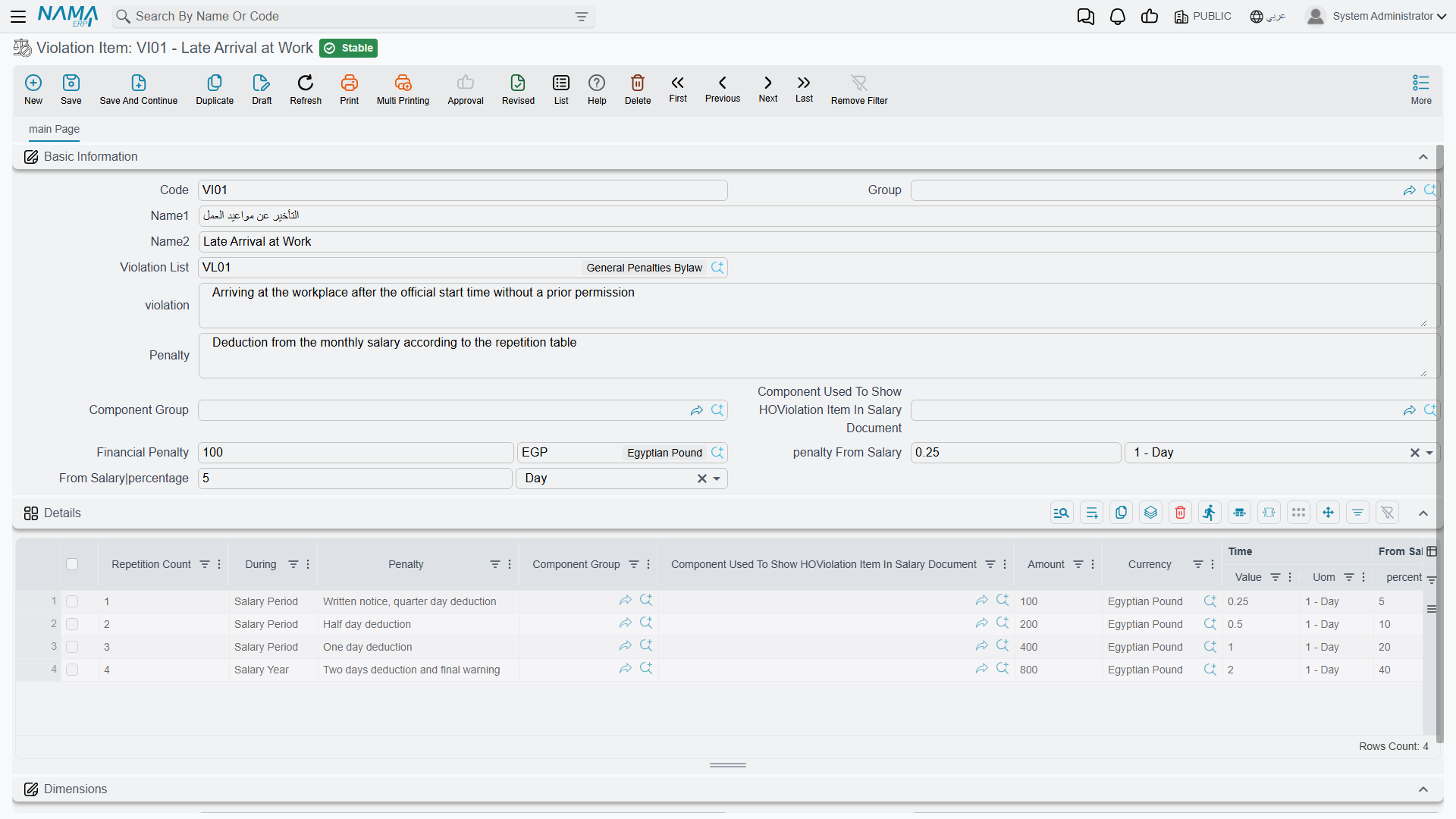Click the Financial Penalty amount field
Image resolution: width=1456 pixels, height=819 pixels.
coord(356,453)
